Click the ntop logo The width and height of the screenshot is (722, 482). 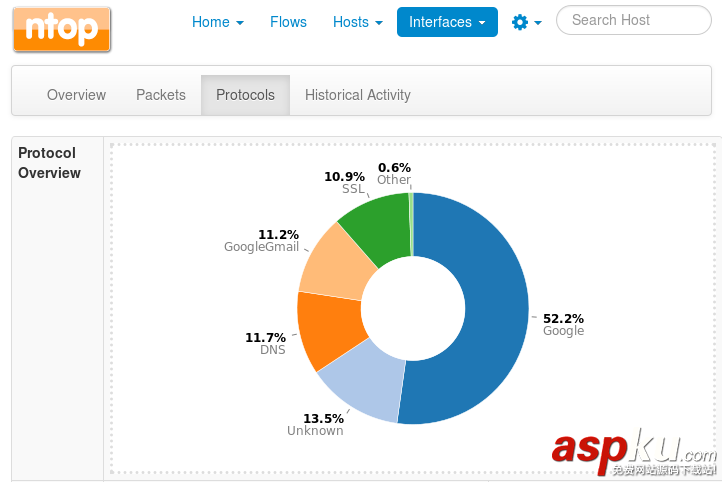point(62,30)
